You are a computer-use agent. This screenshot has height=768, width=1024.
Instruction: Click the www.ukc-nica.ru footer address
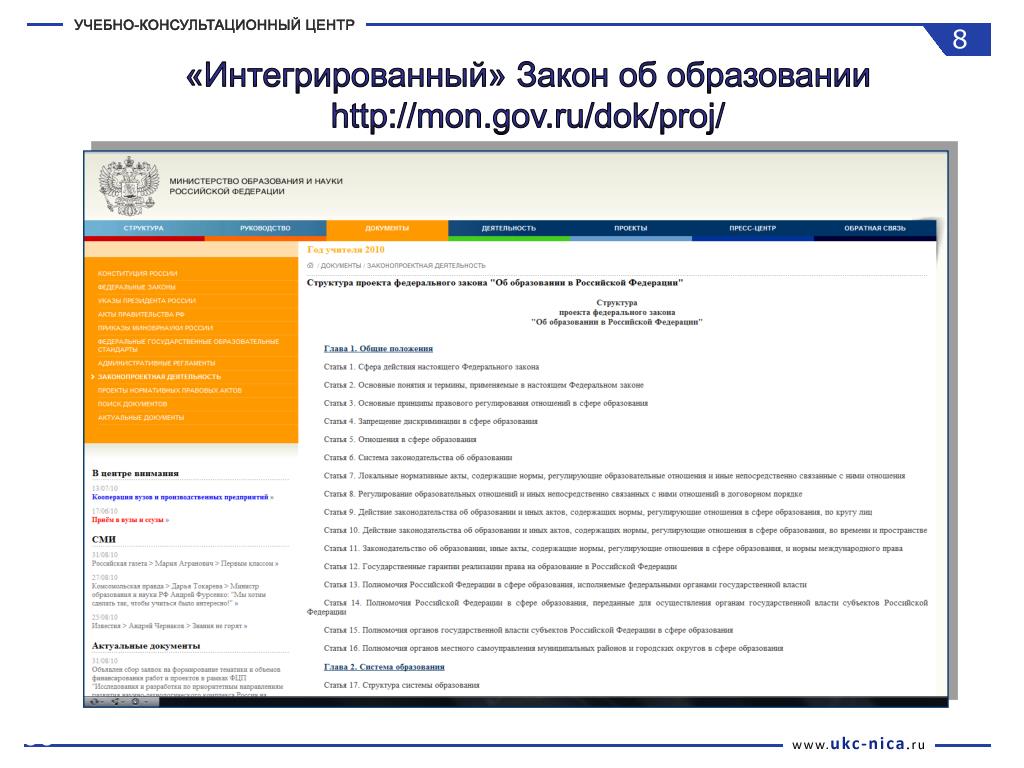click(x=858, y=744)
